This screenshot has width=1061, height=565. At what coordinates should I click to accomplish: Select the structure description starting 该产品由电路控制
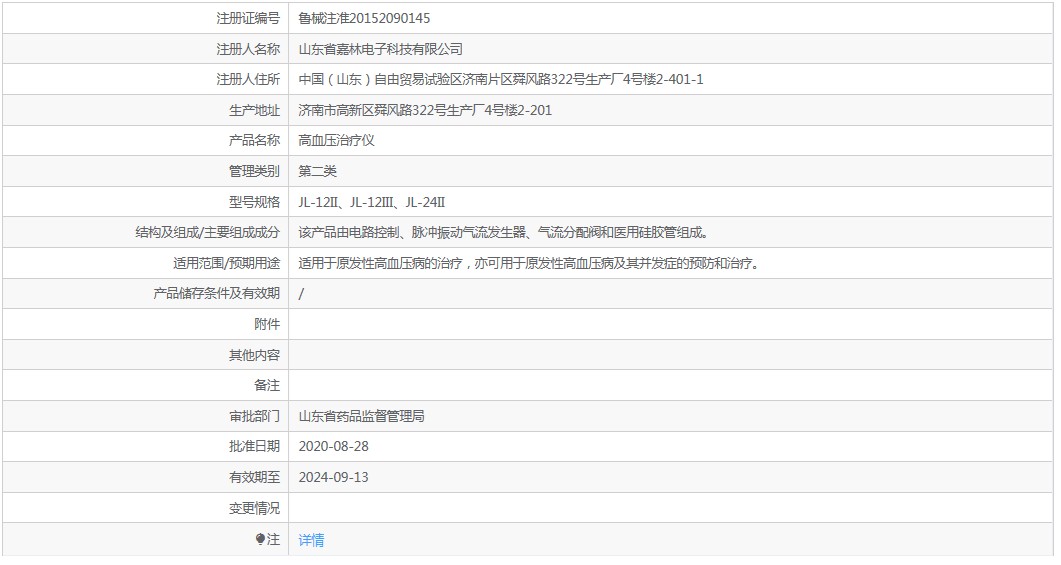coord(505,233)
